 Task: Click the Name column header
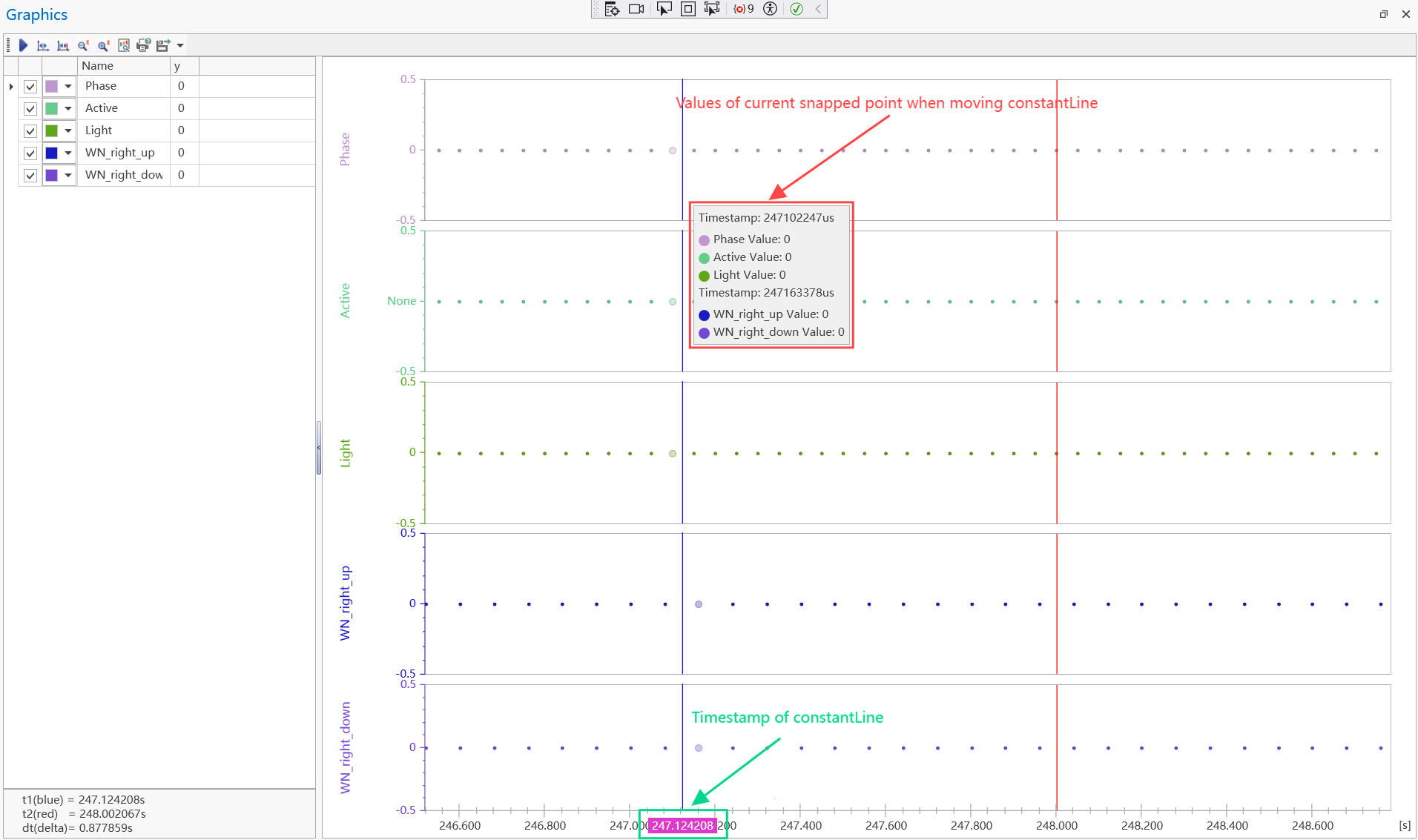click(x=123, y=66)
